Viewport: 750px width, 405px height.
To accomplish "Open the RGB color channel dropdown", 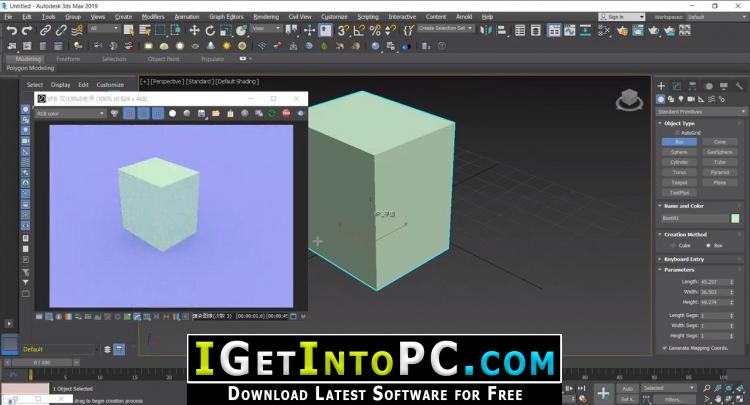I will click(71, 114).
